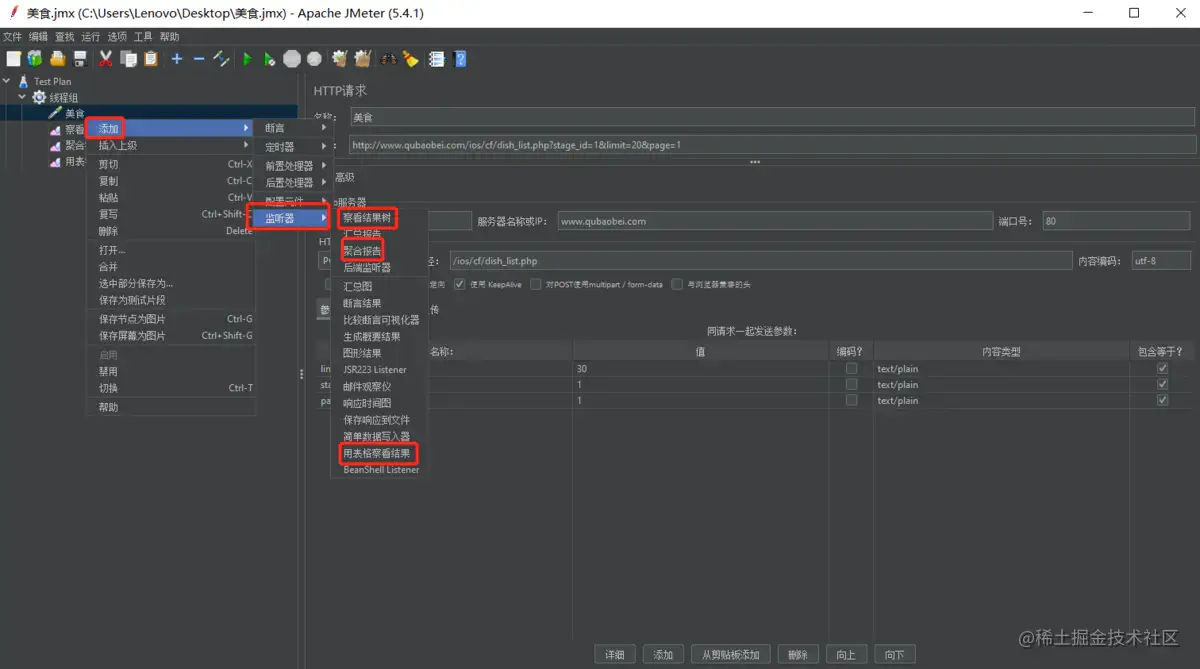Select 聚合报告 from listener submenu

[x=362, y=251]
